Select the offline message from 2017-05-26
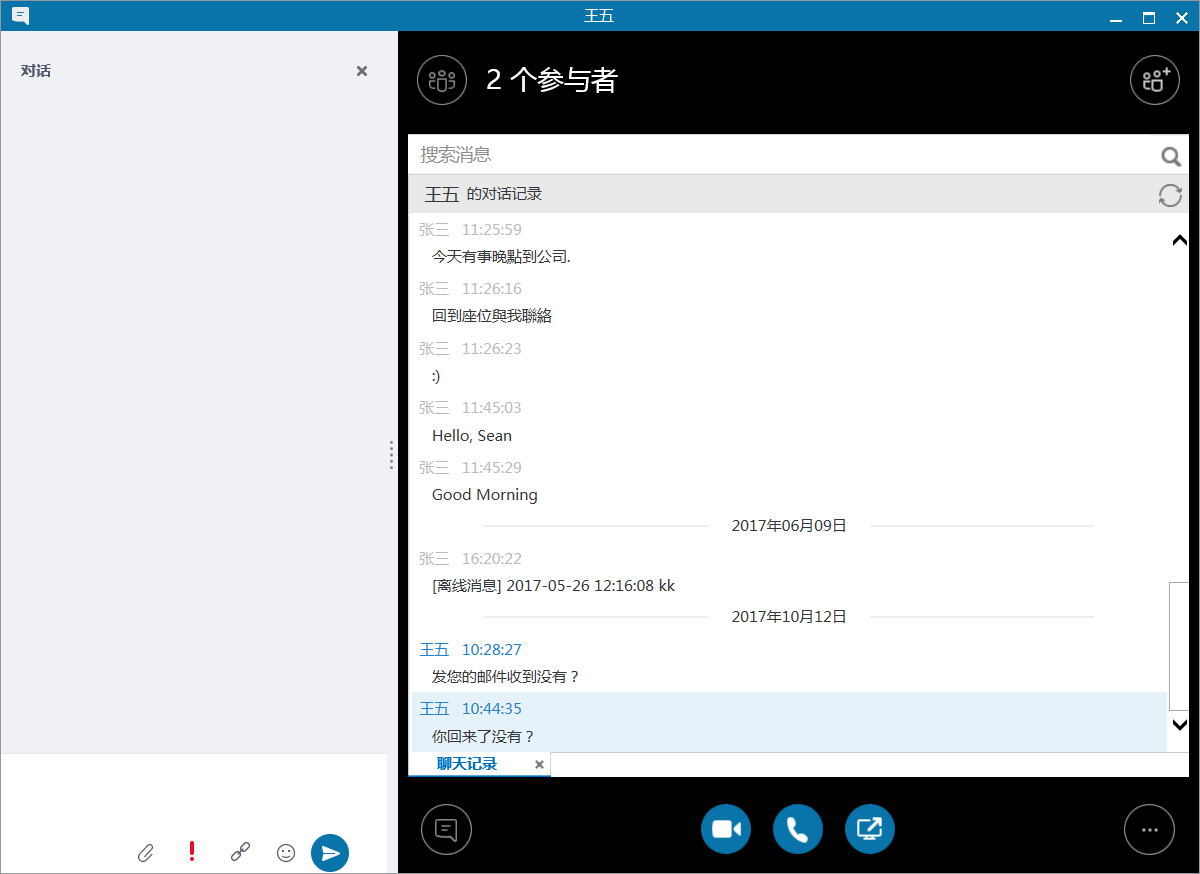 (x=553, y=586)
